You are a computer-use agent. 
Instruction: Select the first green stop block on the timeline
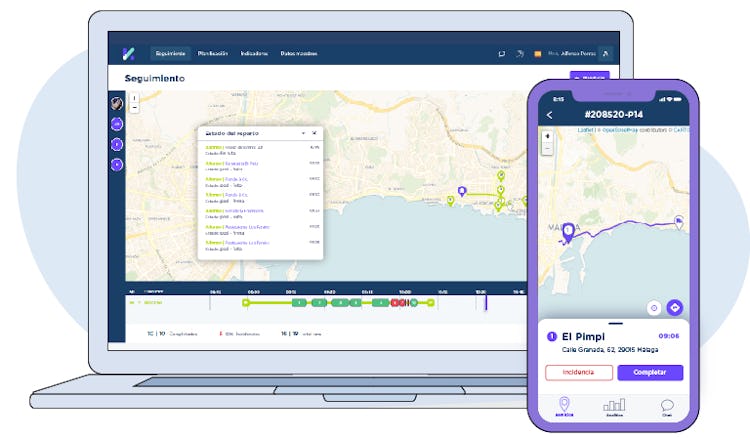[x=299, y=303]
